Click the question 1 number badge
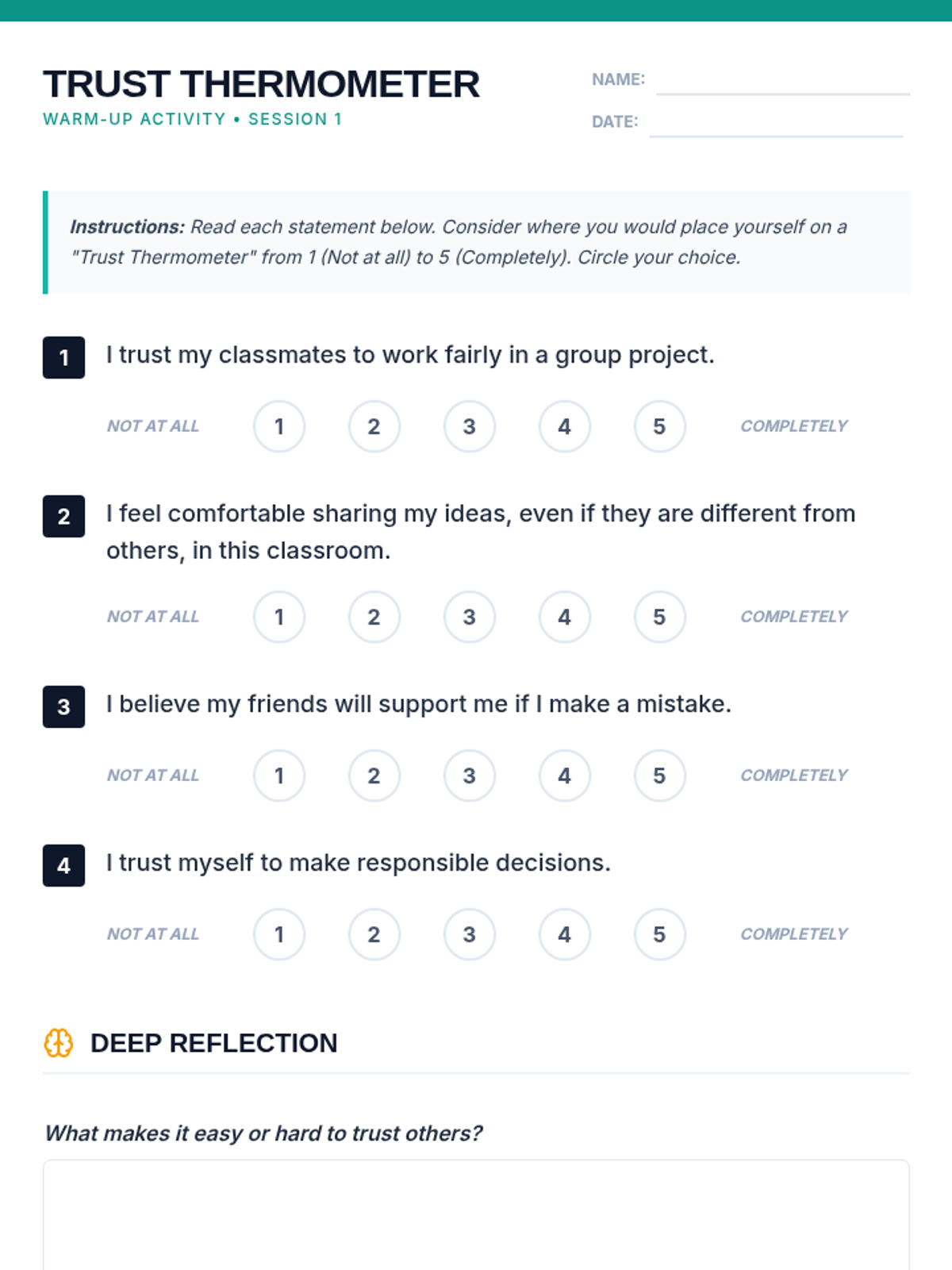Image resolution: width=952 pixels, height=1270 pixels. pyautogui.click(x=63, y=357)
